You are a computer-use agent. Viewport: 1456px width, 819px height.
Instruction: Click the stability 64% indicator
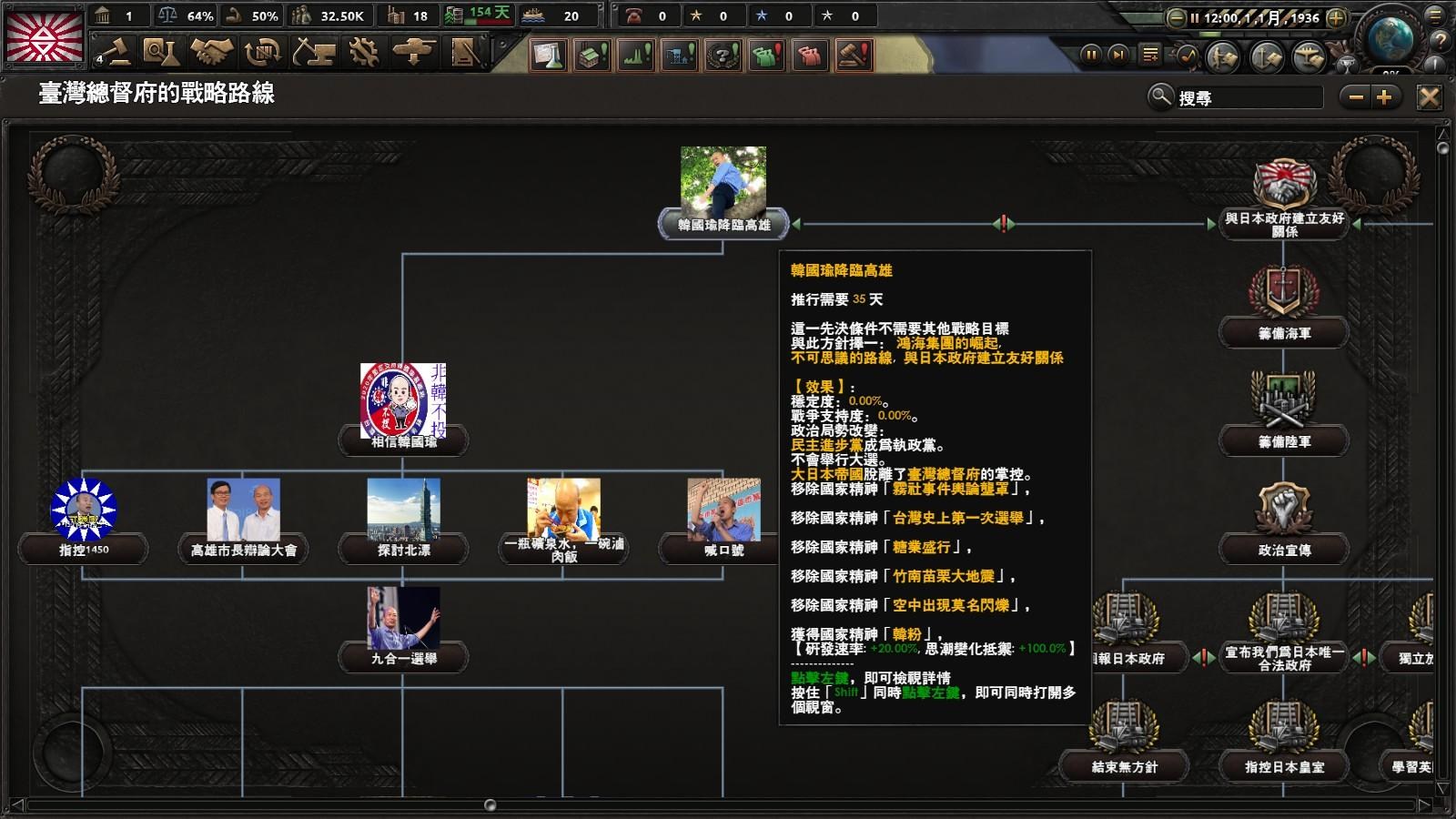click(x=186, y=15)
